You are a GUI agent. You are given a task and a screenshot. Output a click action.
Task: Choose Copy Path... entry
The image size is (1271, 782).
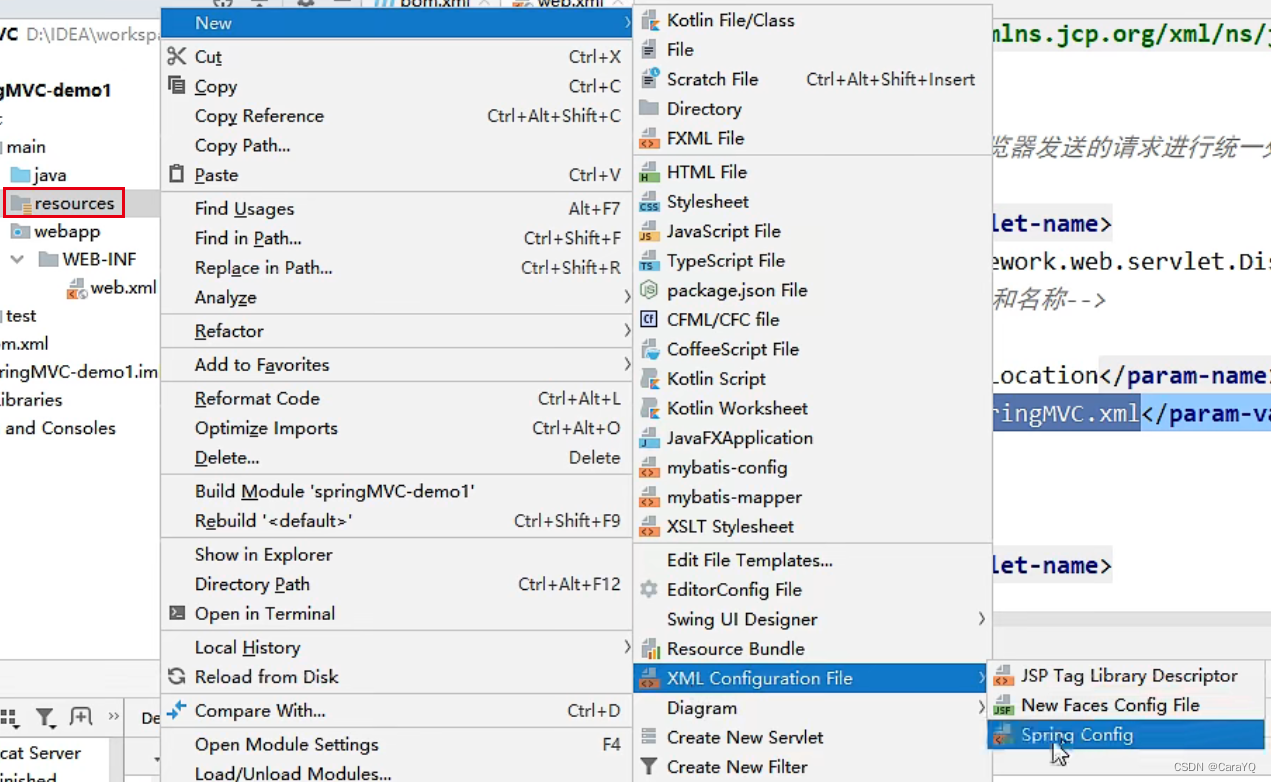[x=397, y=145]
